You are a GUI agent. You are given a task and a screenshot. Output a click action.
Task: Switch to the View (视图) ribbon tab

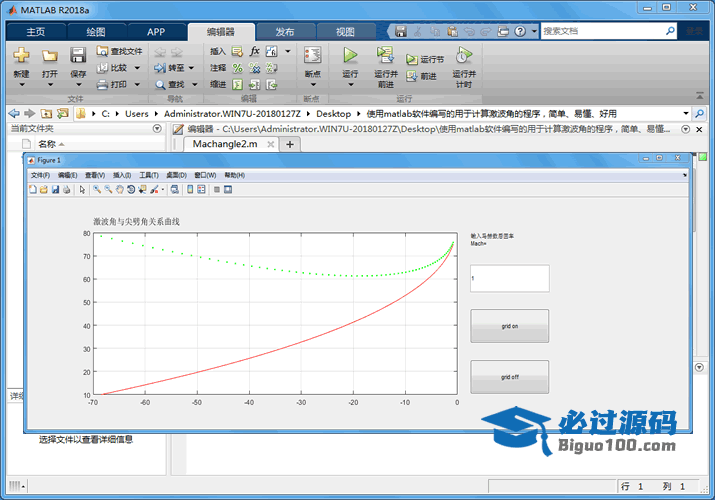345,32
